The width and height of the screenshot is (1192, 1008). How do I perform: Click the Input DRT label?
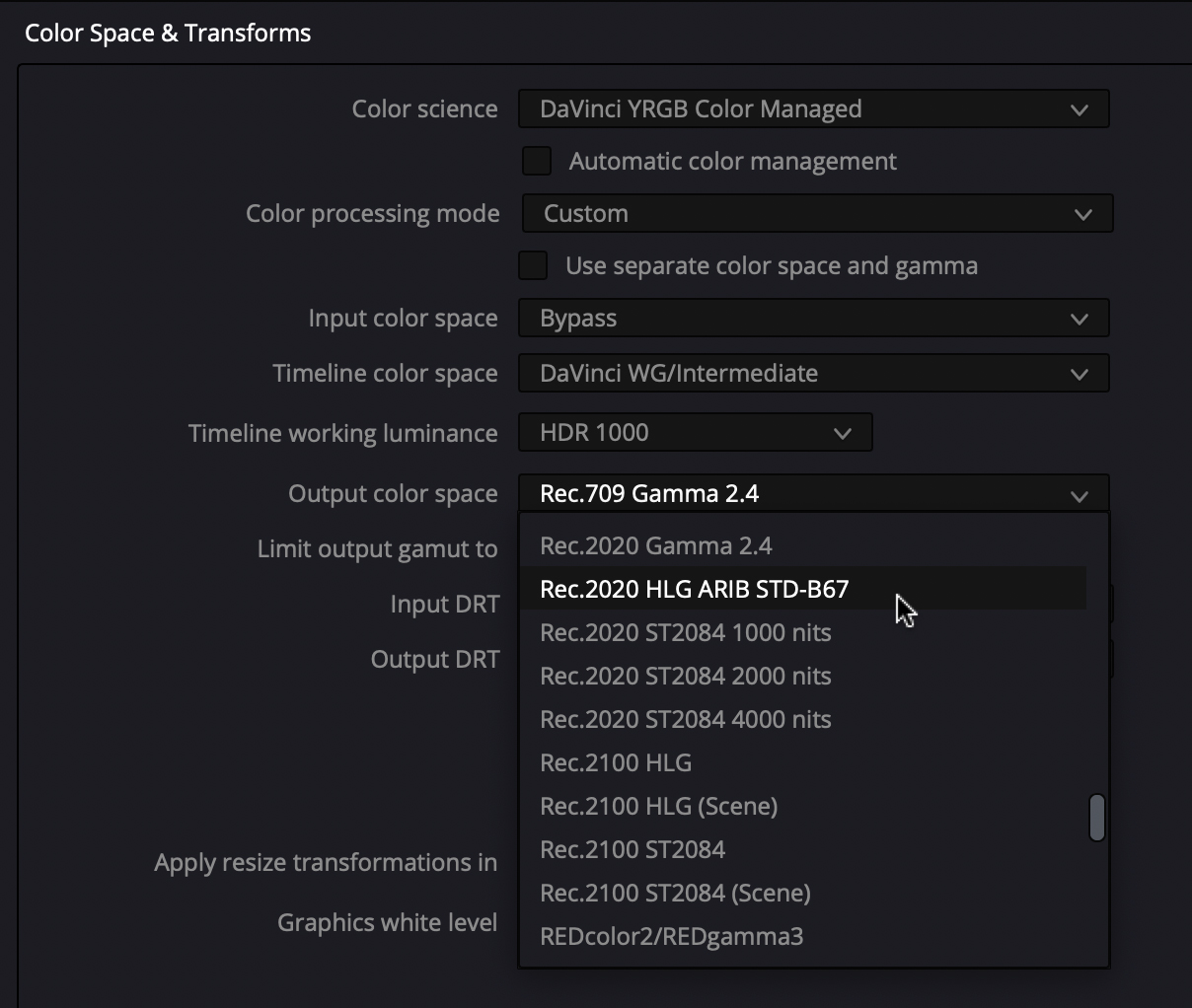pos(445,604)
